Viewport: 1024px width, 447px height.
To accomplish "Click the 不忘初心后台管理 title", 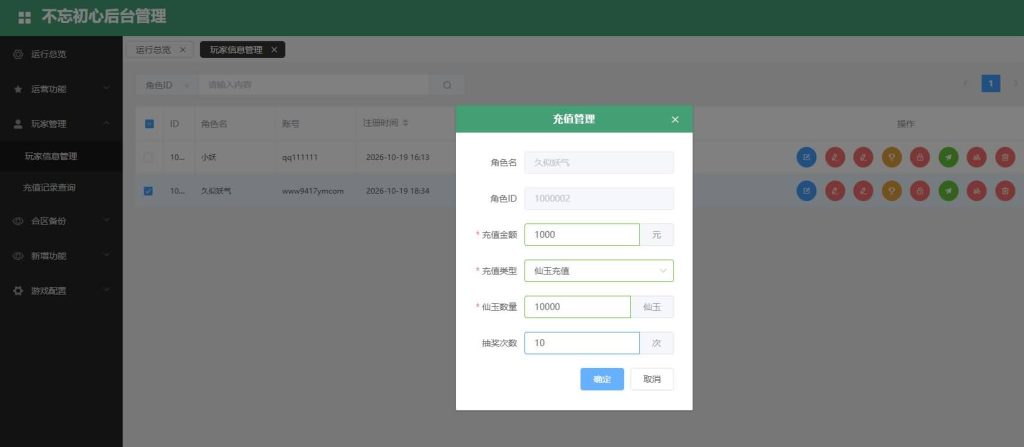I will point(104,17).
